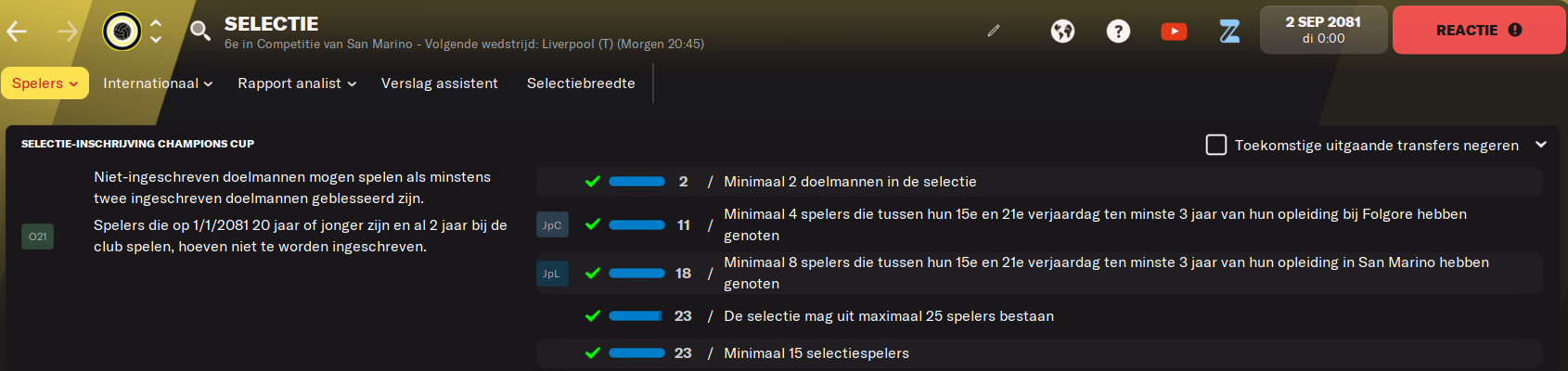Viewport: 1568px width, 371px height.
Task: Go forward with the right arrow
Action: pos(68,32)
